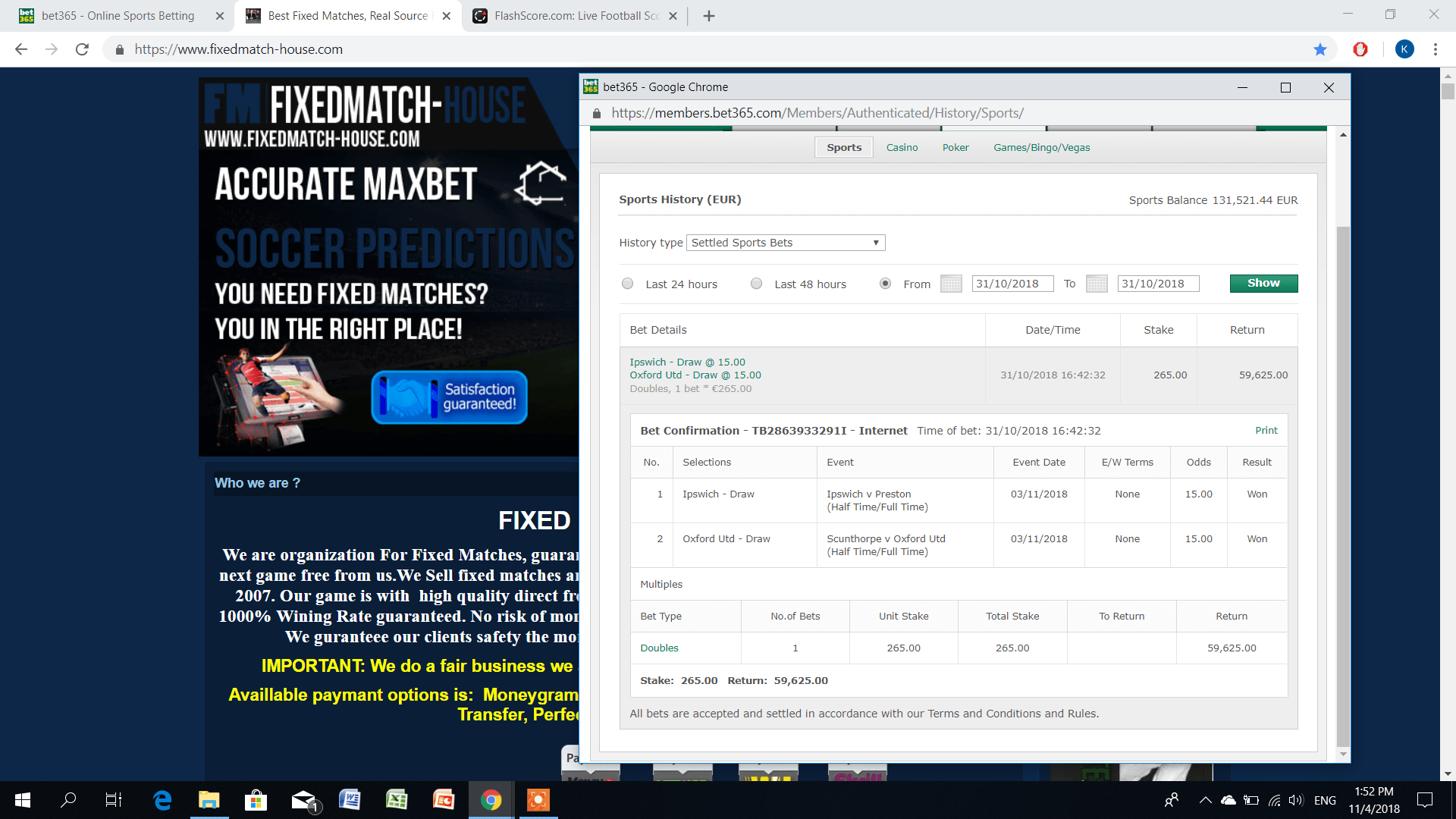The height and width of the screenshot is (819, 1456).
Task: Select Last 24 hours radio option
Action: [x=627, y=284]
